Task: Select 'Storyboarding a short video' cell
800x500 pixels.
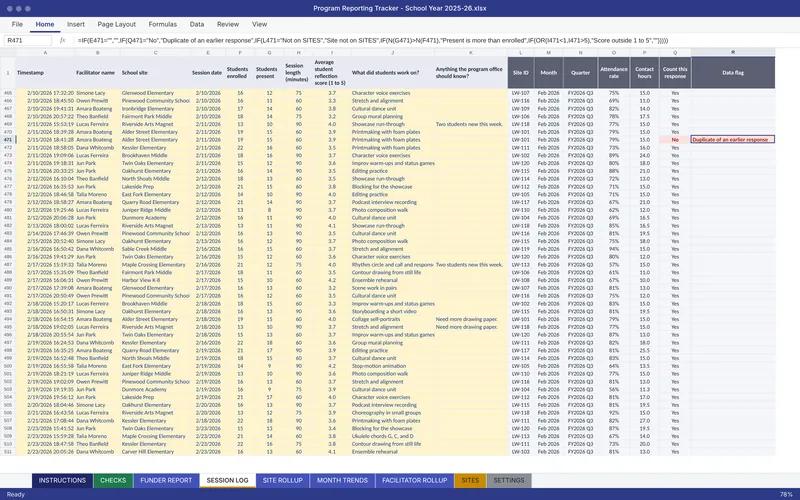Action: click(x=393, y=311)
